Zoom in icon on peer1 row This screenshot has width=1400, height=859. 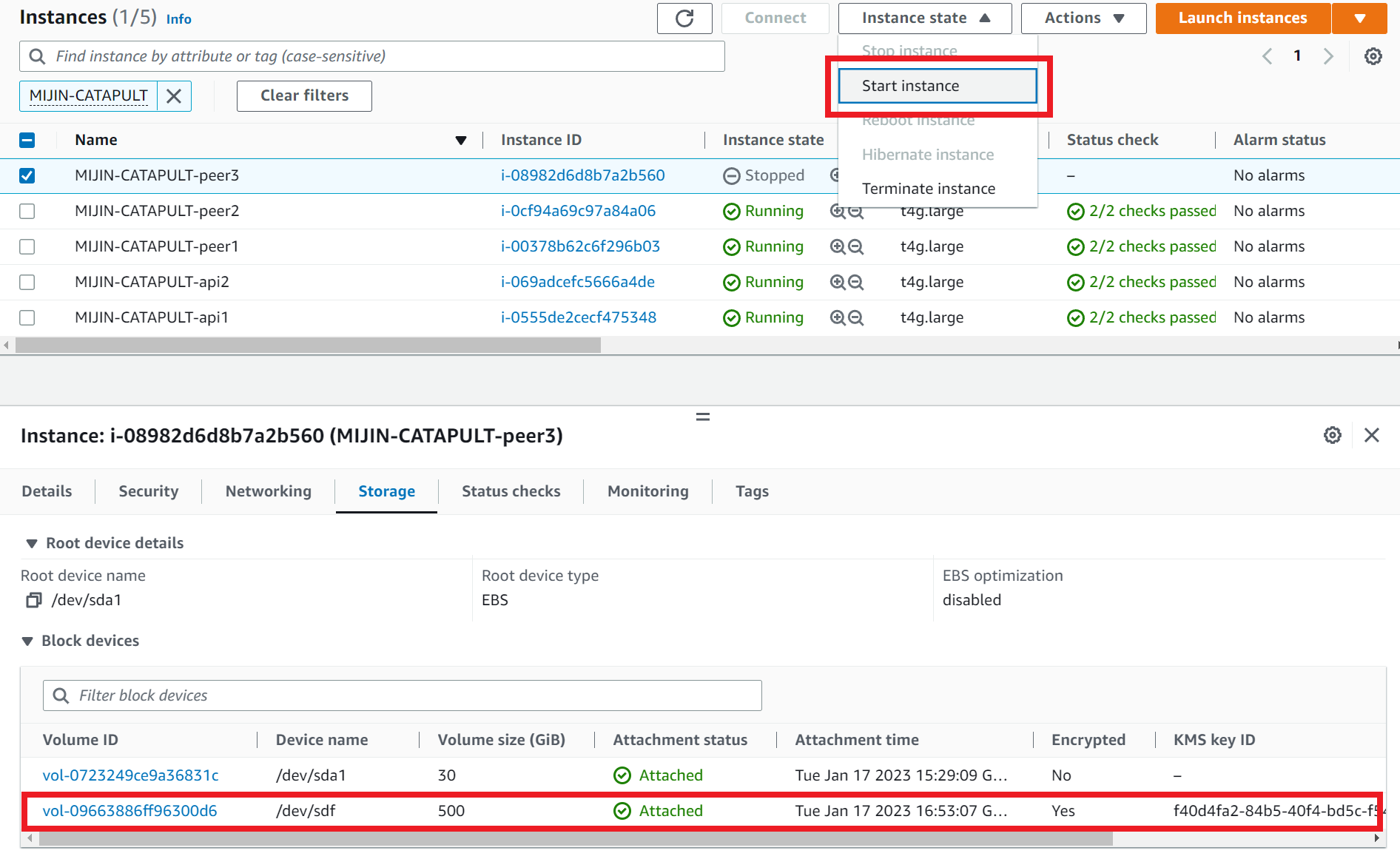tap(838, 246)
